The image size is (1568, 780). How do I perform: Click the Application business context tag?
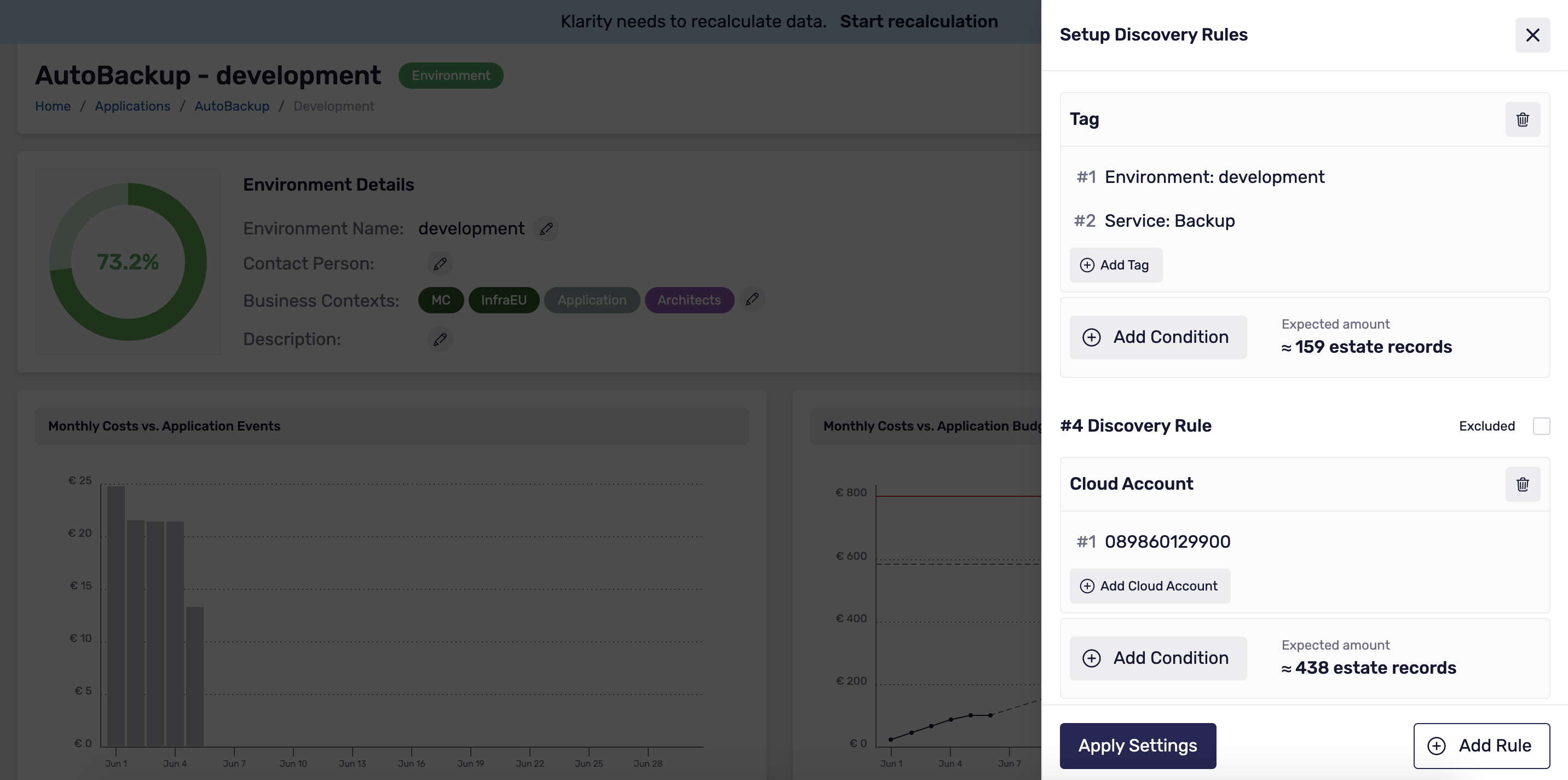[x=592, y=300]
